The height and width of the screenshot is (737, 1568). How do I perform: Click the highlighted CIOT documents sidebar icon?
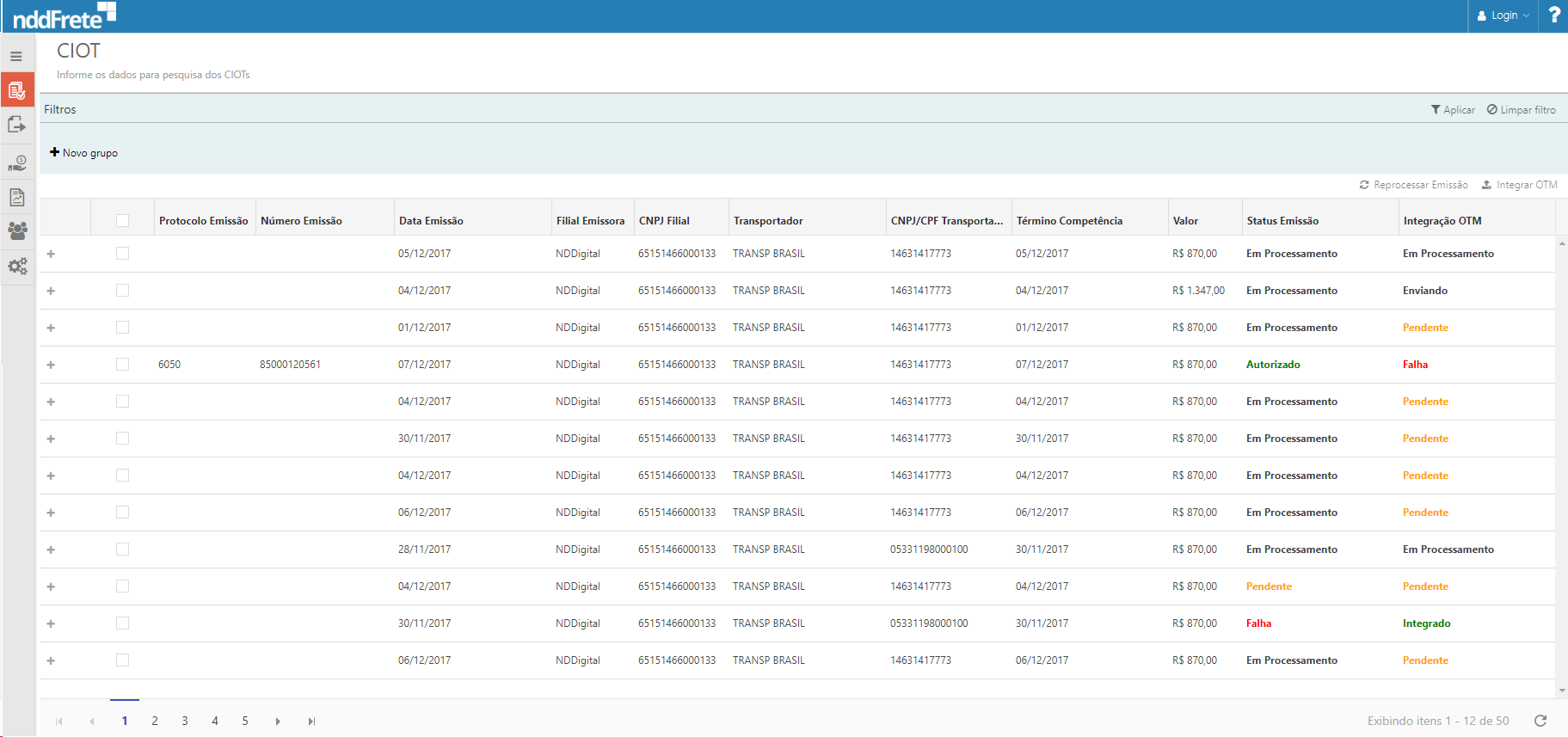coord(16,90)
